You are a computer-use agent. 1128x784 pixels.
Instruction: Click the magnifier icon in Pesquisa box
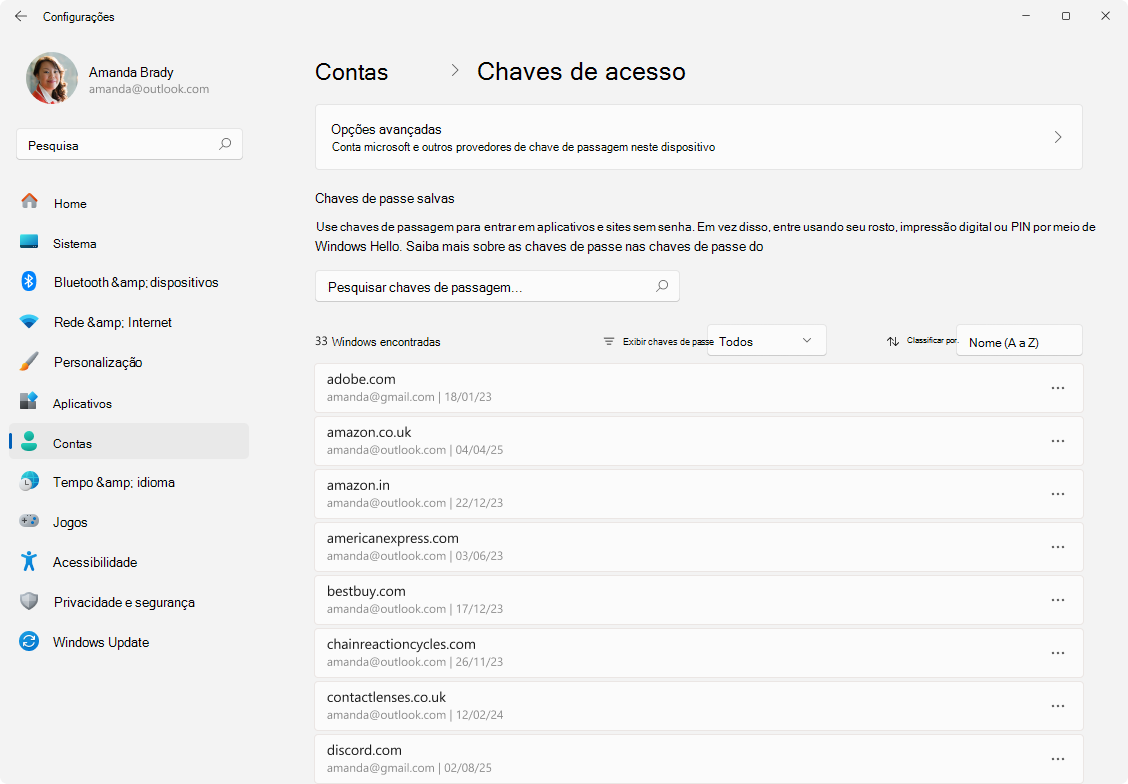(225, 144)
